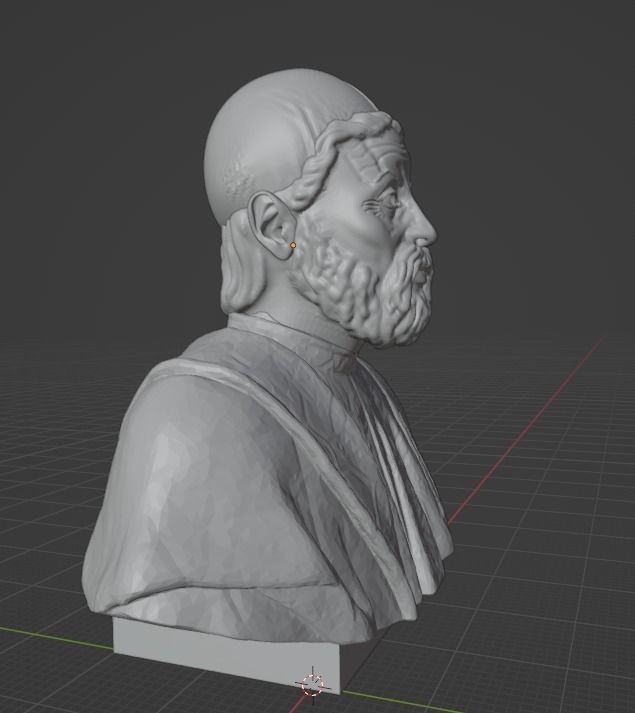Click the orange origin point beside the ear
The width and height of the screenshot is (635, 713).
[293, 245]
